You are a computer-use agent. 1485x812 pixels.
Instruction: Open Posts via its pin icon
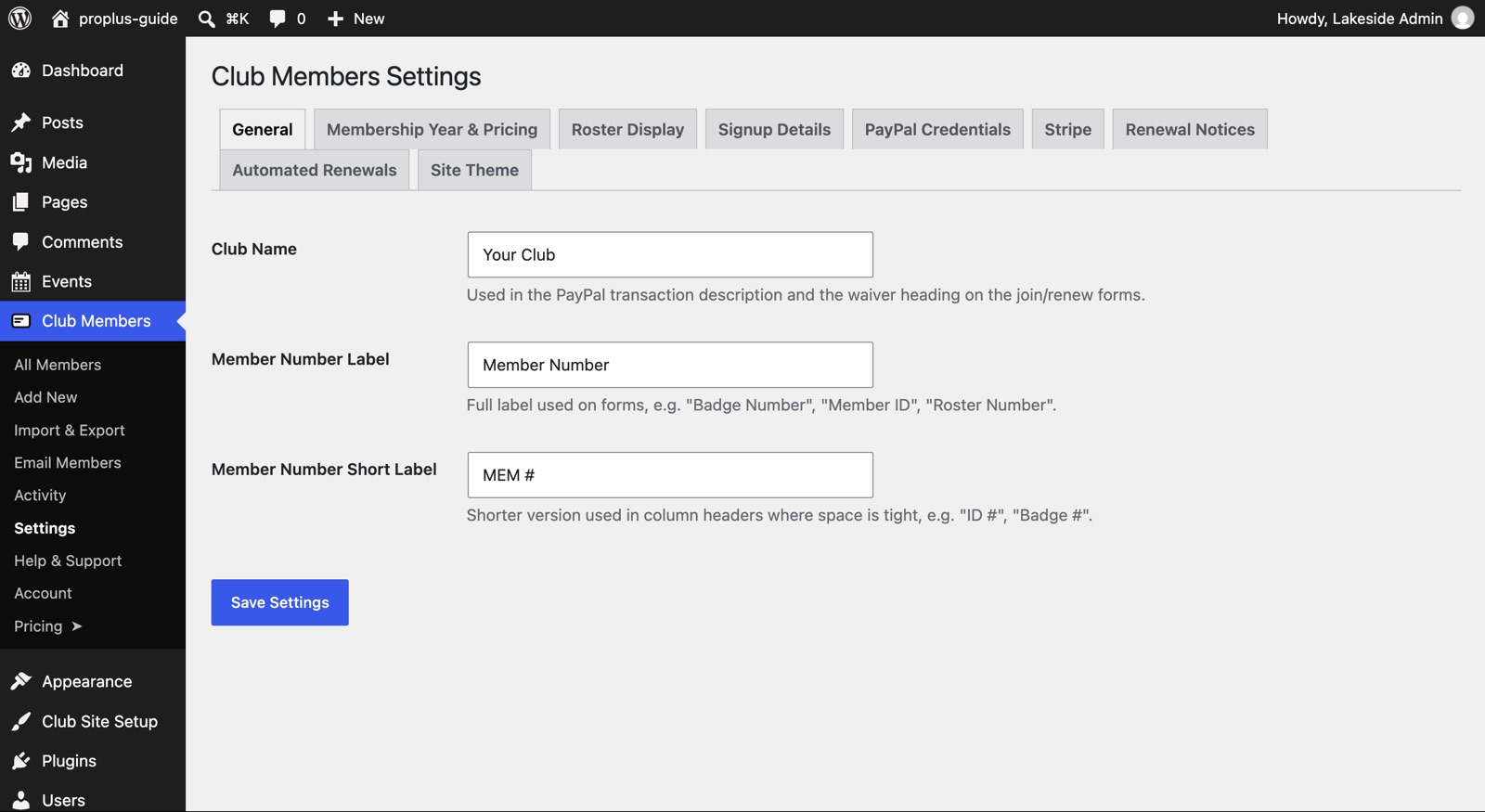pos(21,122)
